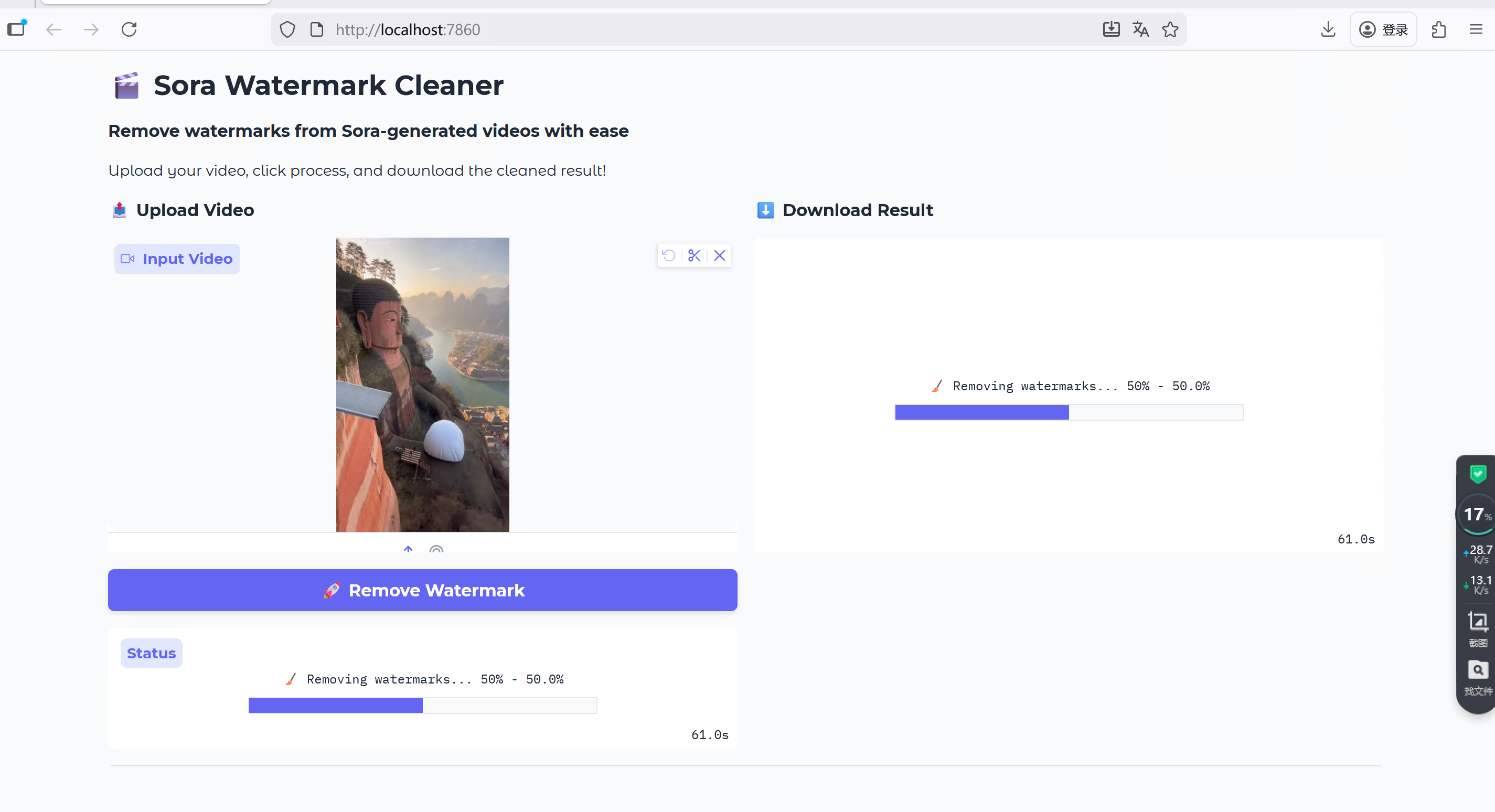Bookmark this page with star icon
The image size is (1495, 812).
coord(1170,29)
